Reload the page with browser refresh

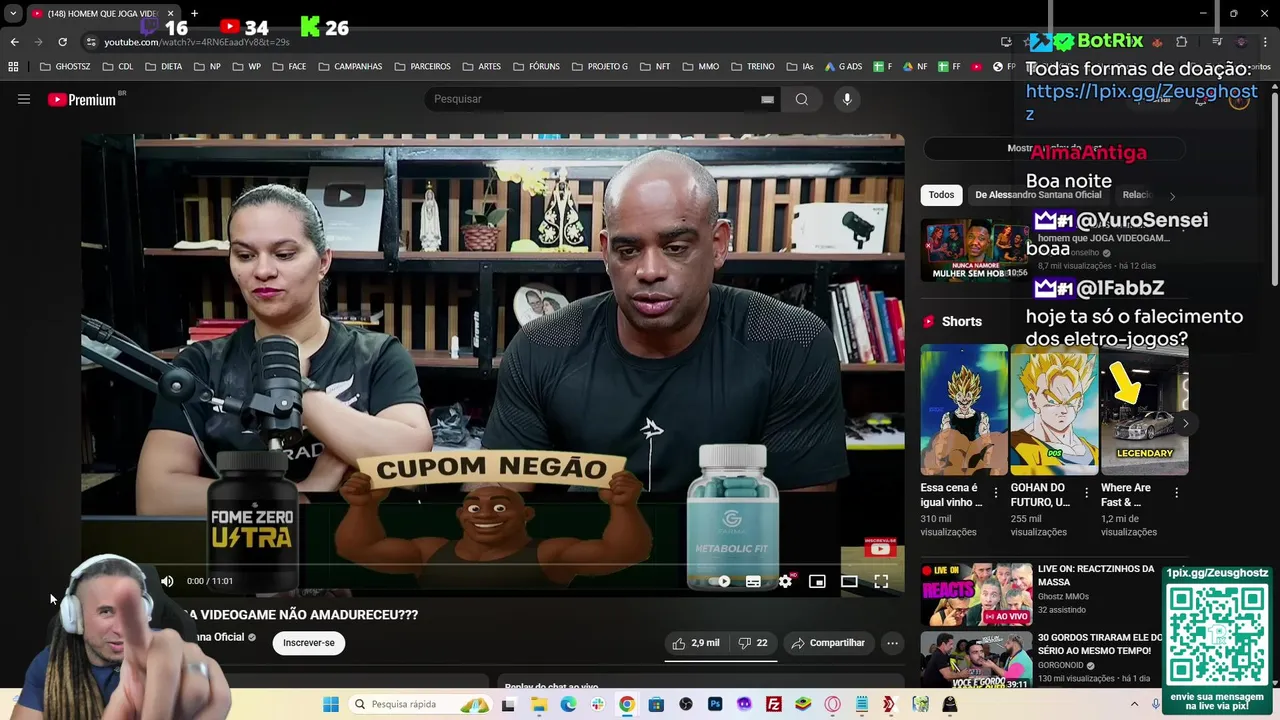[x=62, y=42]
